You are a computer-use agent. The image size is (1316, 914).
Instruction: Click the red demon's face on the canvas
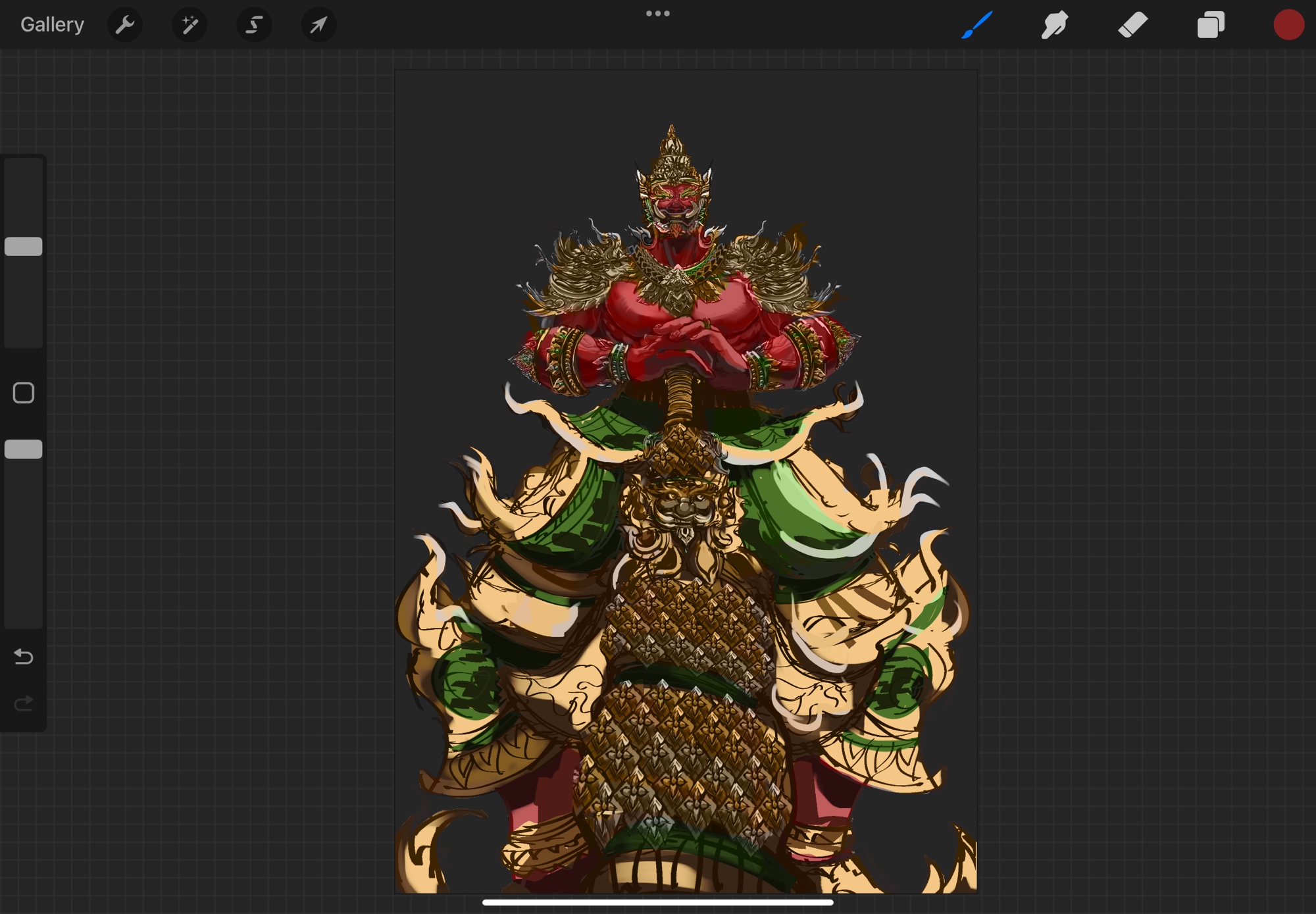click(x=674, y=199)
